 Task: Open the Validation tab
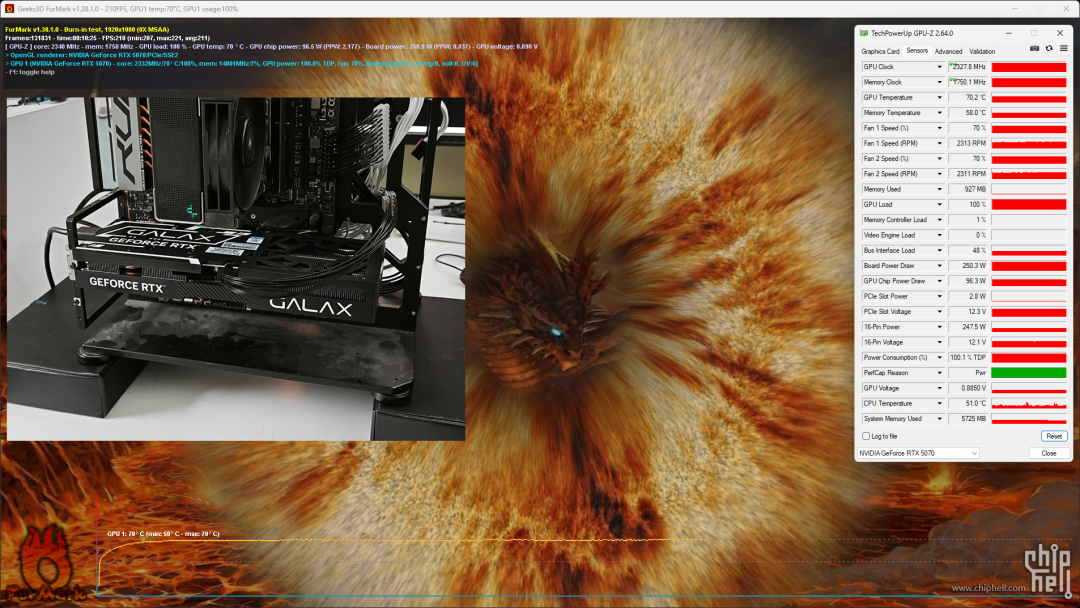click(x=982, y=51)
